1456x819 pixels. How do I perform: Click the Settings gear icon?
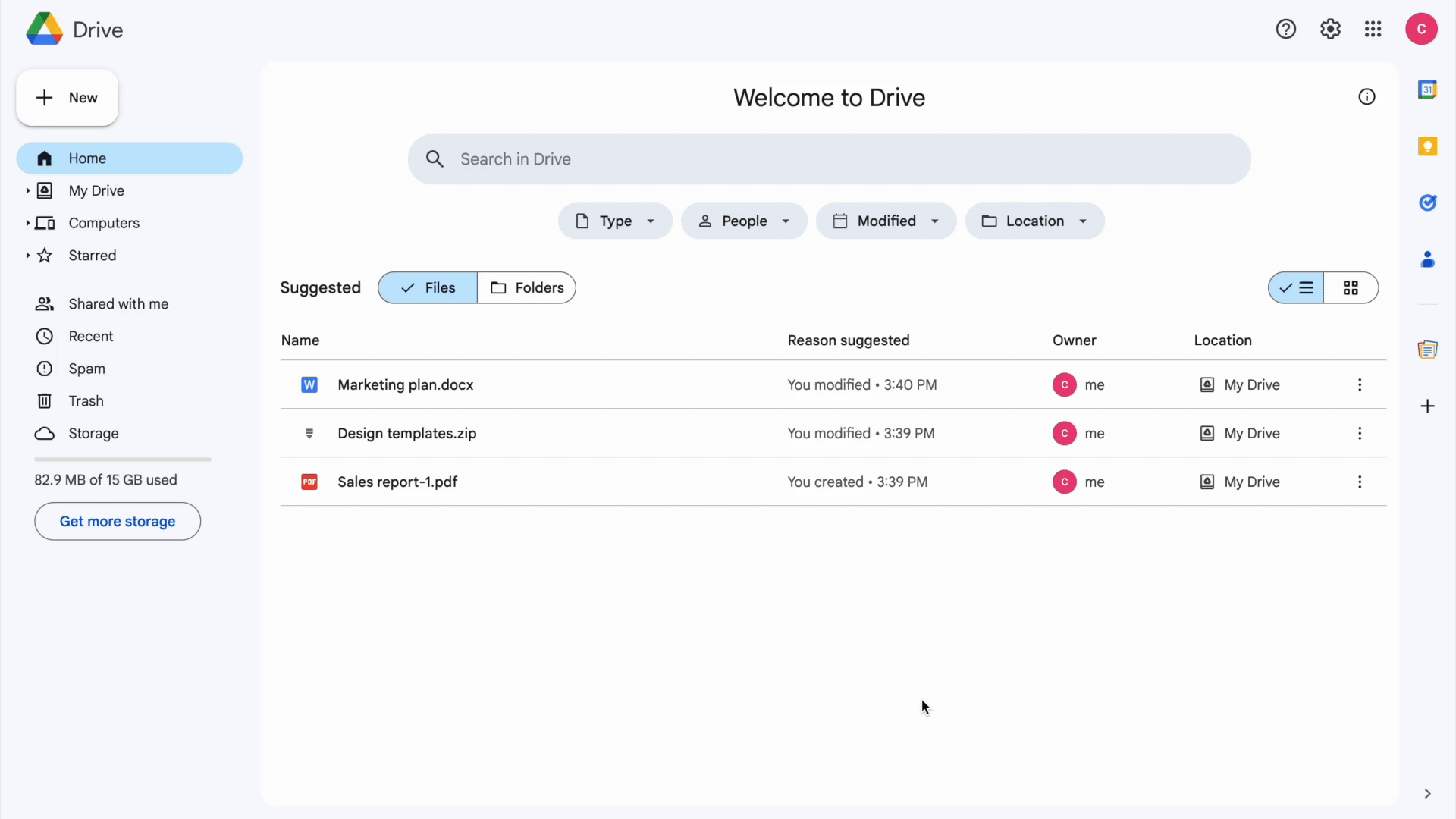click(1330, 29)
